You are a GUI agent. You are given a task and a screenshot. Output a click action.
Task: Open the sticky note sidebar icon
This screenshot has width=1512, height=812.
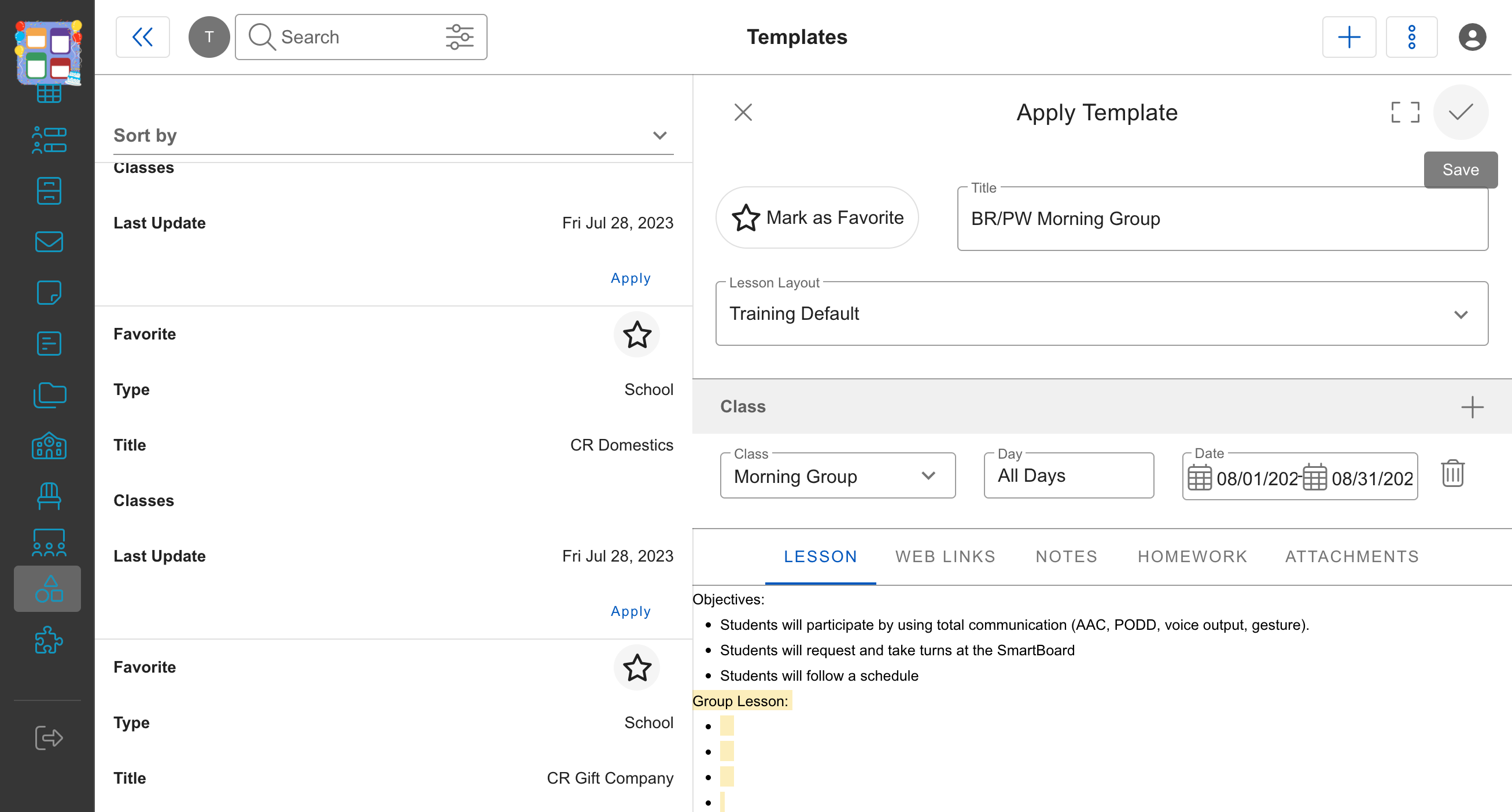pos(49,293)
